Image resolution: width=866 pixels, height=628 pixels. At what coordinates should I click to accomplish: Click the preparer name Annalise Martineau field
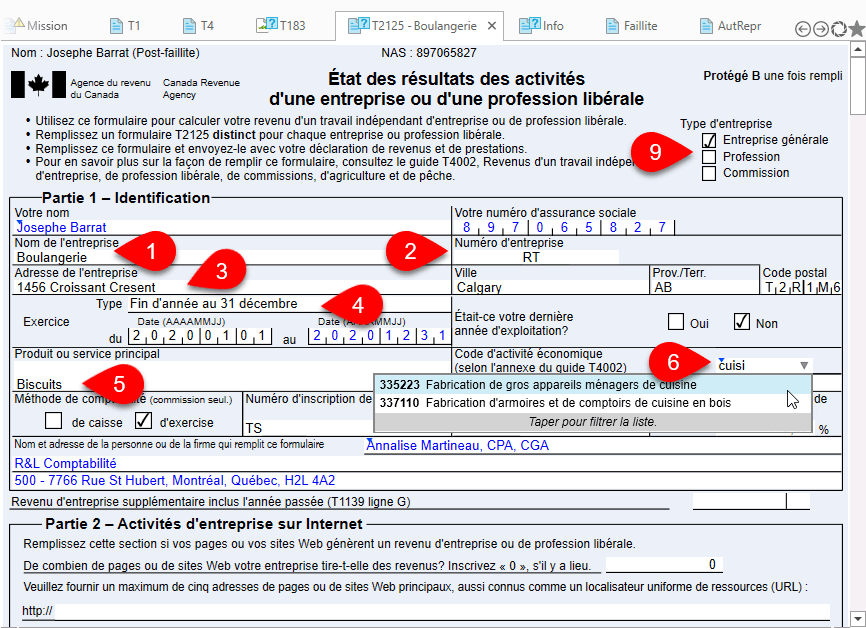(x=603, y=446)
